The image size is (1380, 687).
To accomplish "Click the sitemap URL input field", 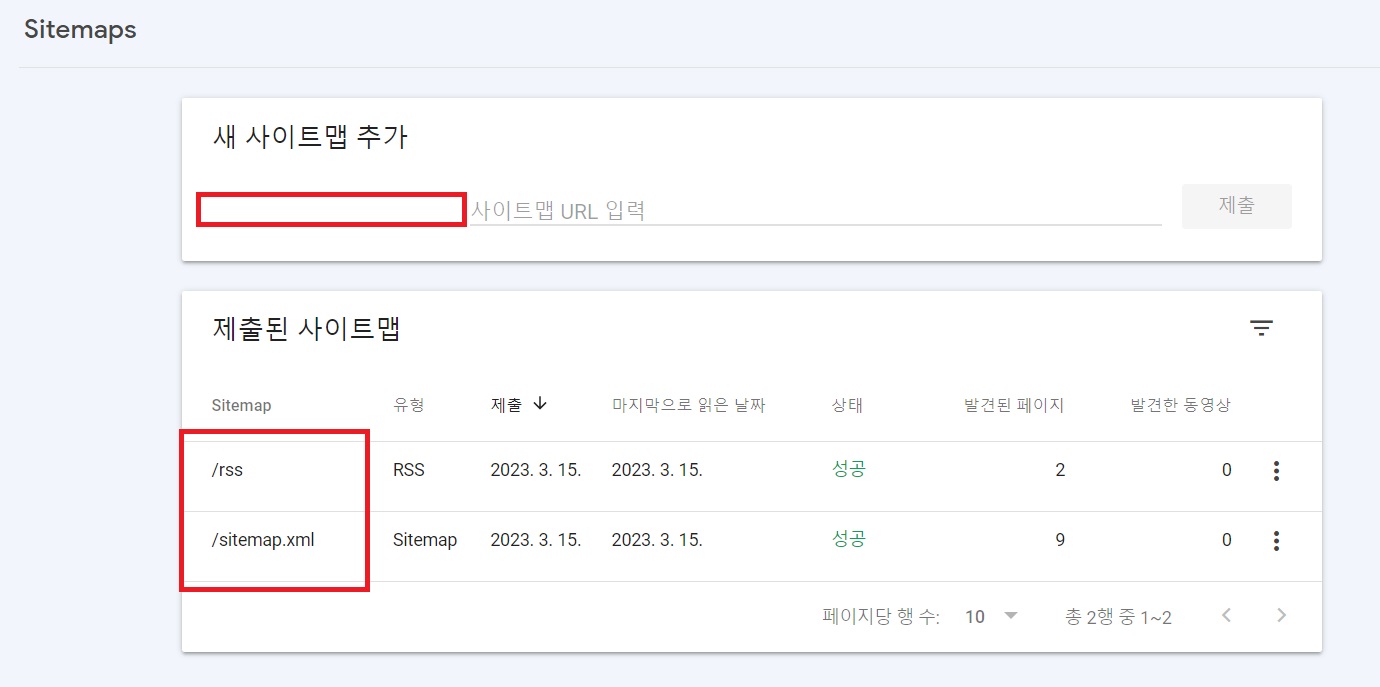I will pos(700,210).
